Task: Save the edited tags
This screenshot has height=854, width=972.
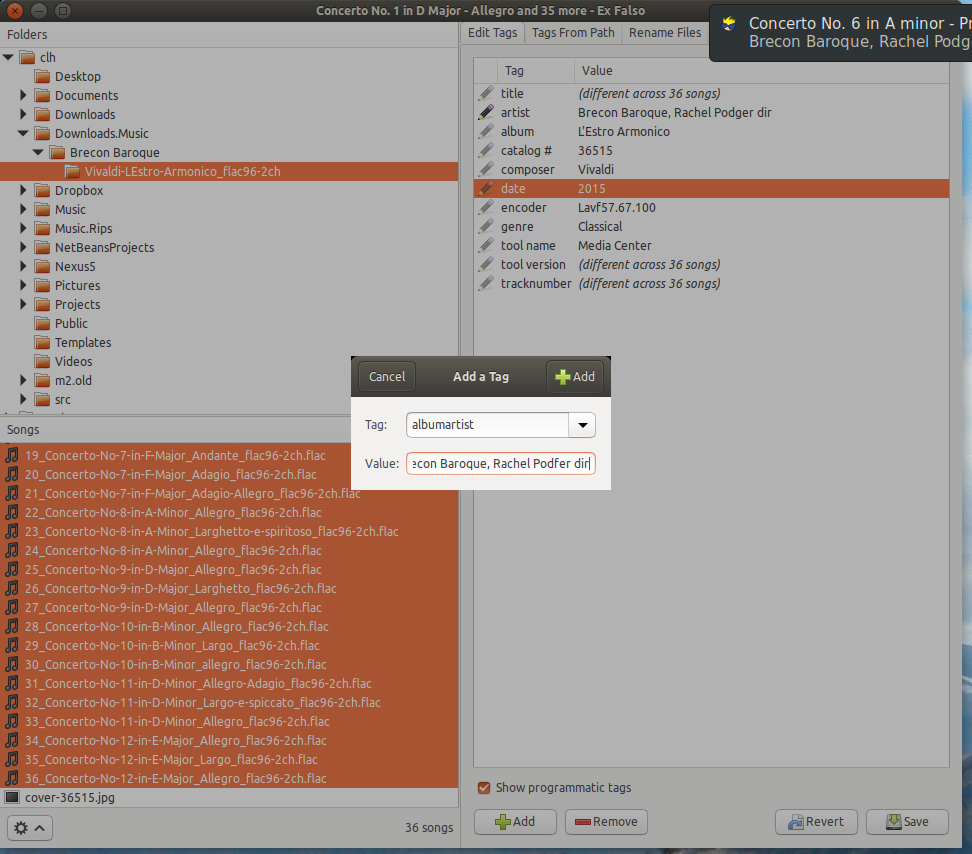Action: 906,821
